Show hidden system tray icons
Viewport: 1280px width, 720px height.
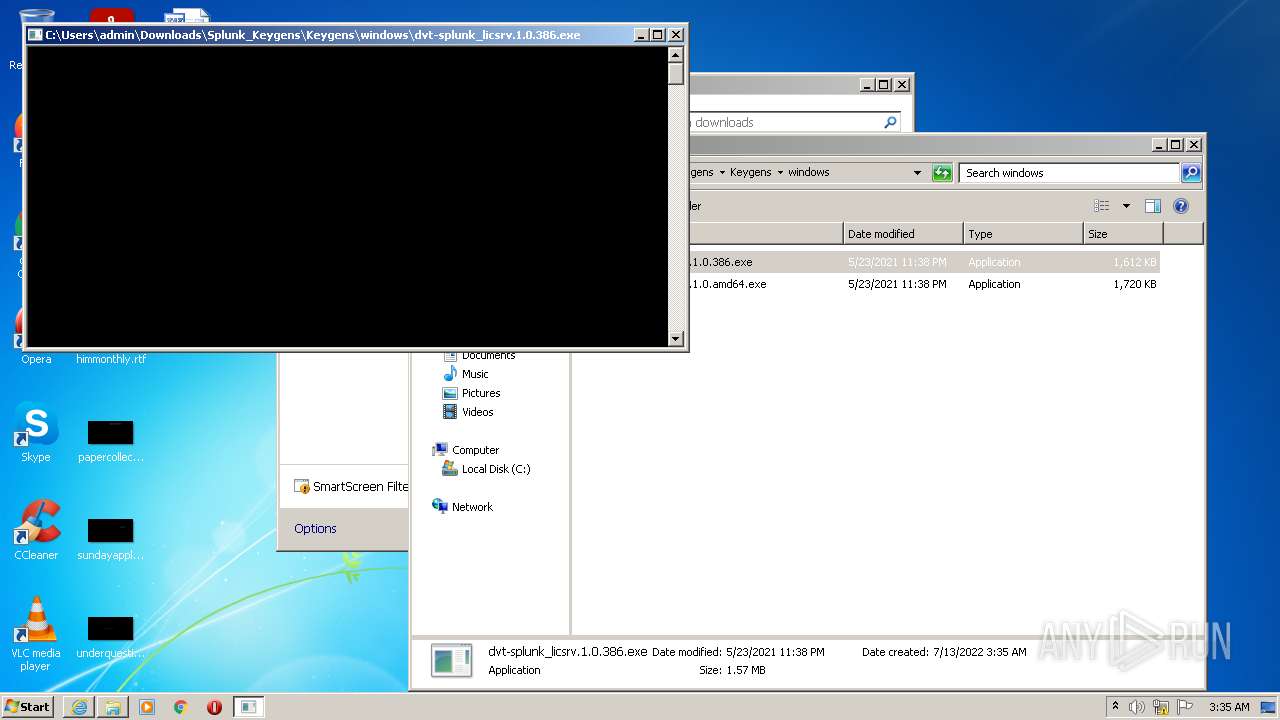(1115, 707)
